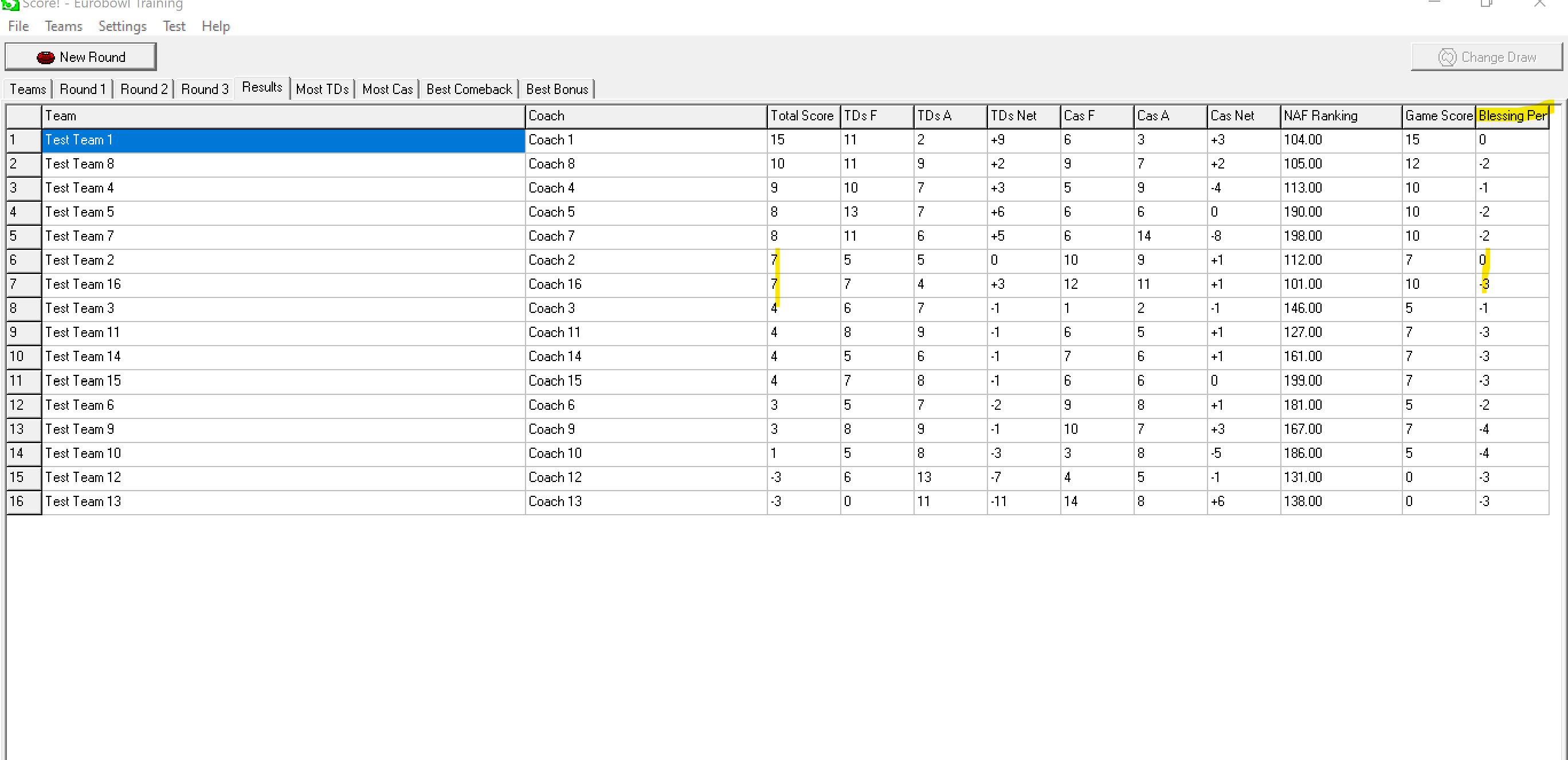
Task: Click the TDs F column header
Action: click(876, 116)
